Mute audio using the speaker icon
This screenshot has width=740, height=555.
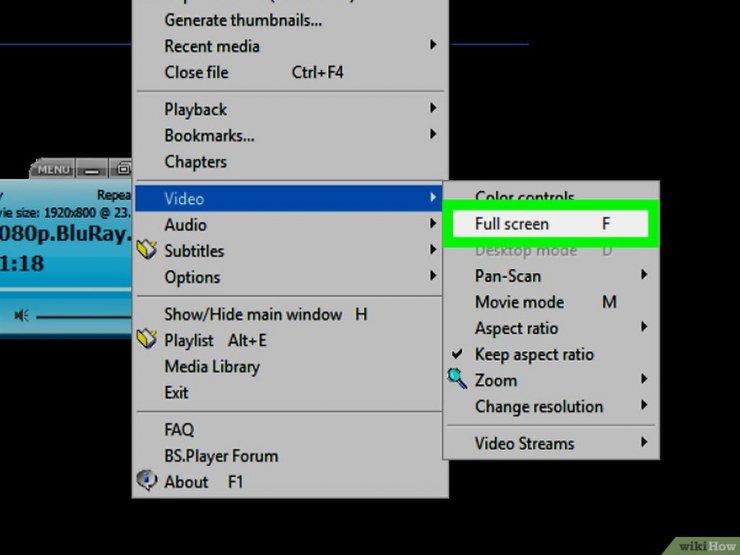21,316
